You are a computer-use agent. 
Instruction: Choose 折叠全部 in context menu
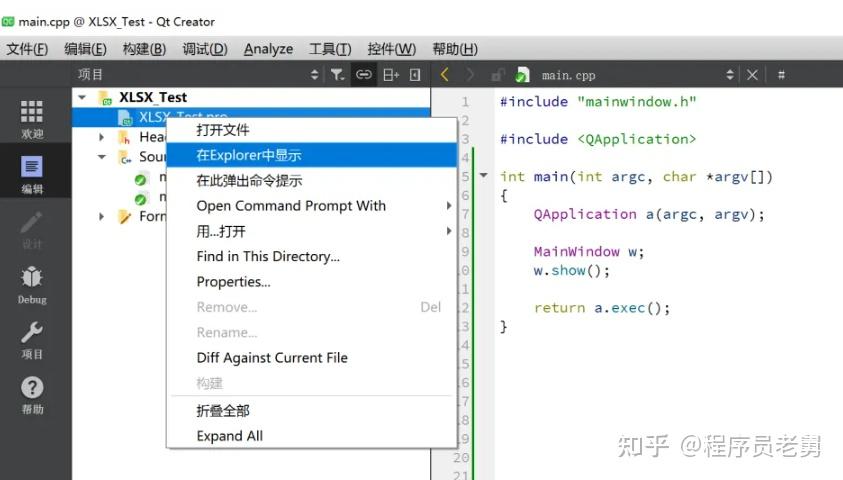coord(312,411)
